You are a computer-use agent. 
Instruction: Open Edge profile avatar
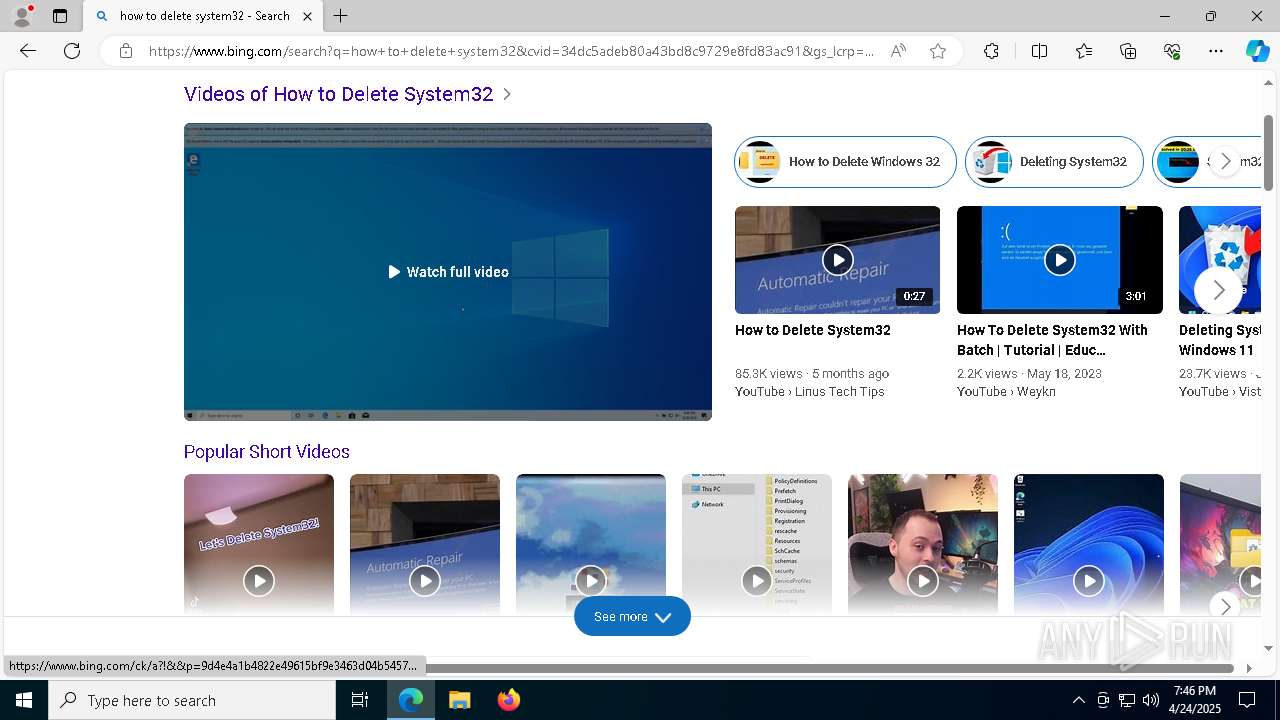click(21, 16)
